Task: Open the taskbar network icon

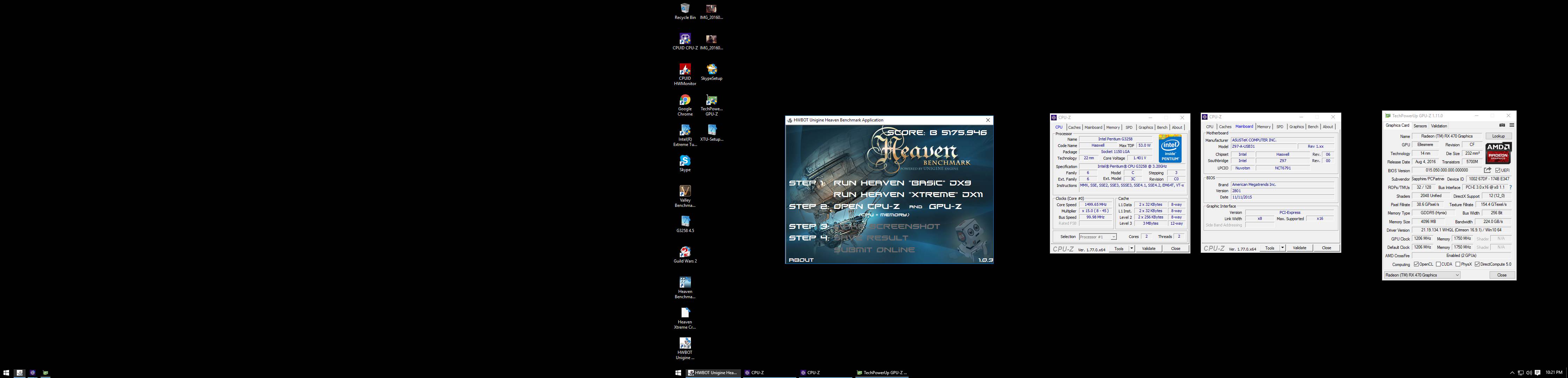Action: [x=1520, y=372]
